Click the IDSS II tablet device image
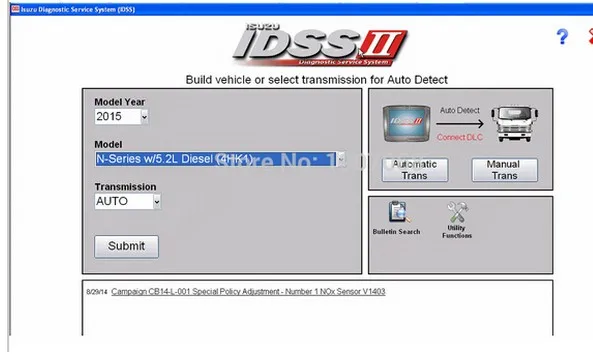The height and width of the screenshot is (363, 593). (x=407, y=124)
